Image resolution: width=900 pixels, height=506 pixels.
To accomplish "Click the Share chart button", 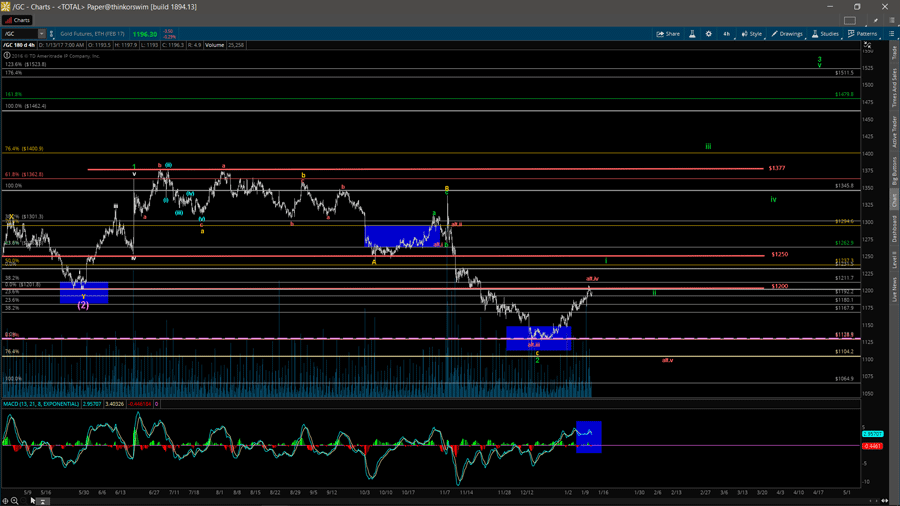I will [x=668, y=34].
